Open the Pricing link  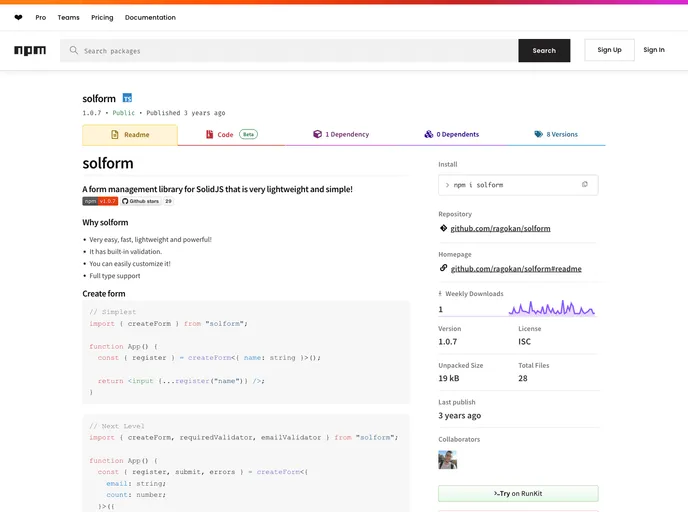[x=102, y=18]
